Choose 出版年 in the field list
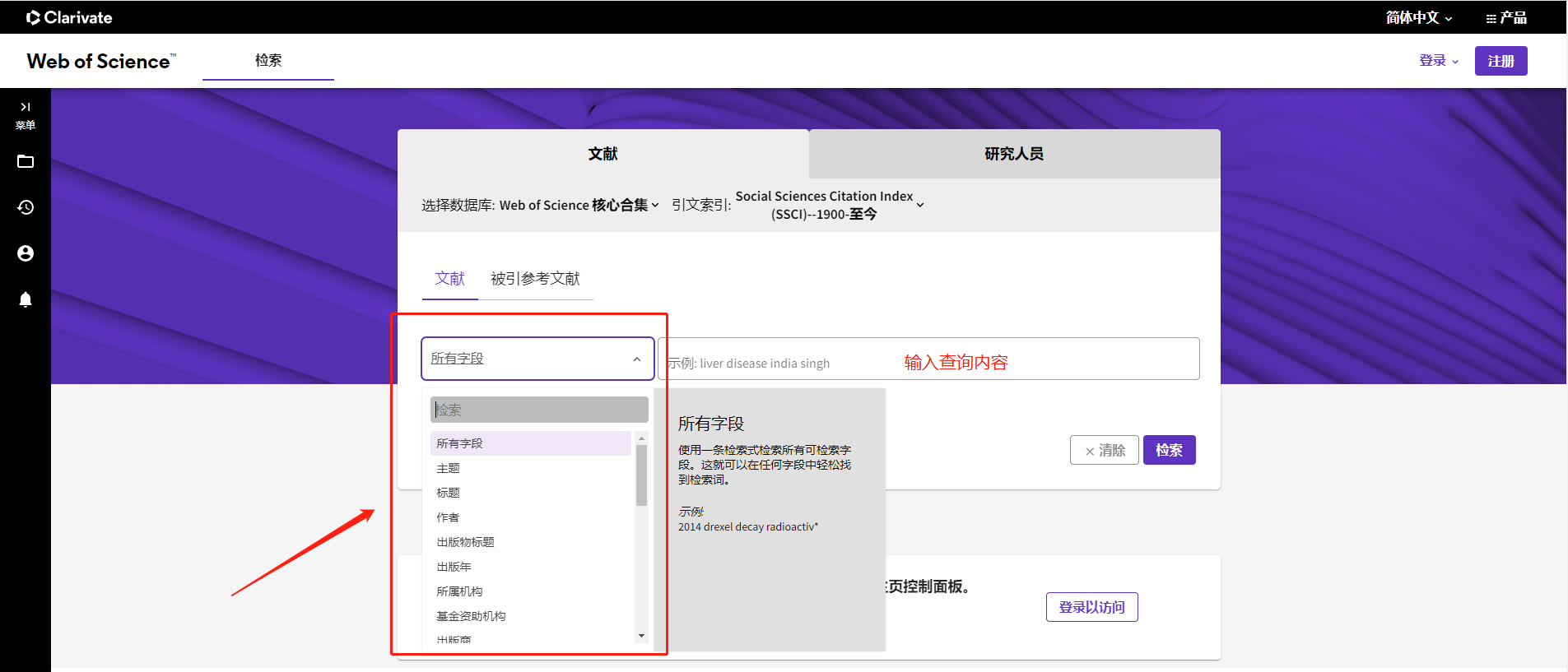This screenshot has width=1568, height=672. click(530, 567)
